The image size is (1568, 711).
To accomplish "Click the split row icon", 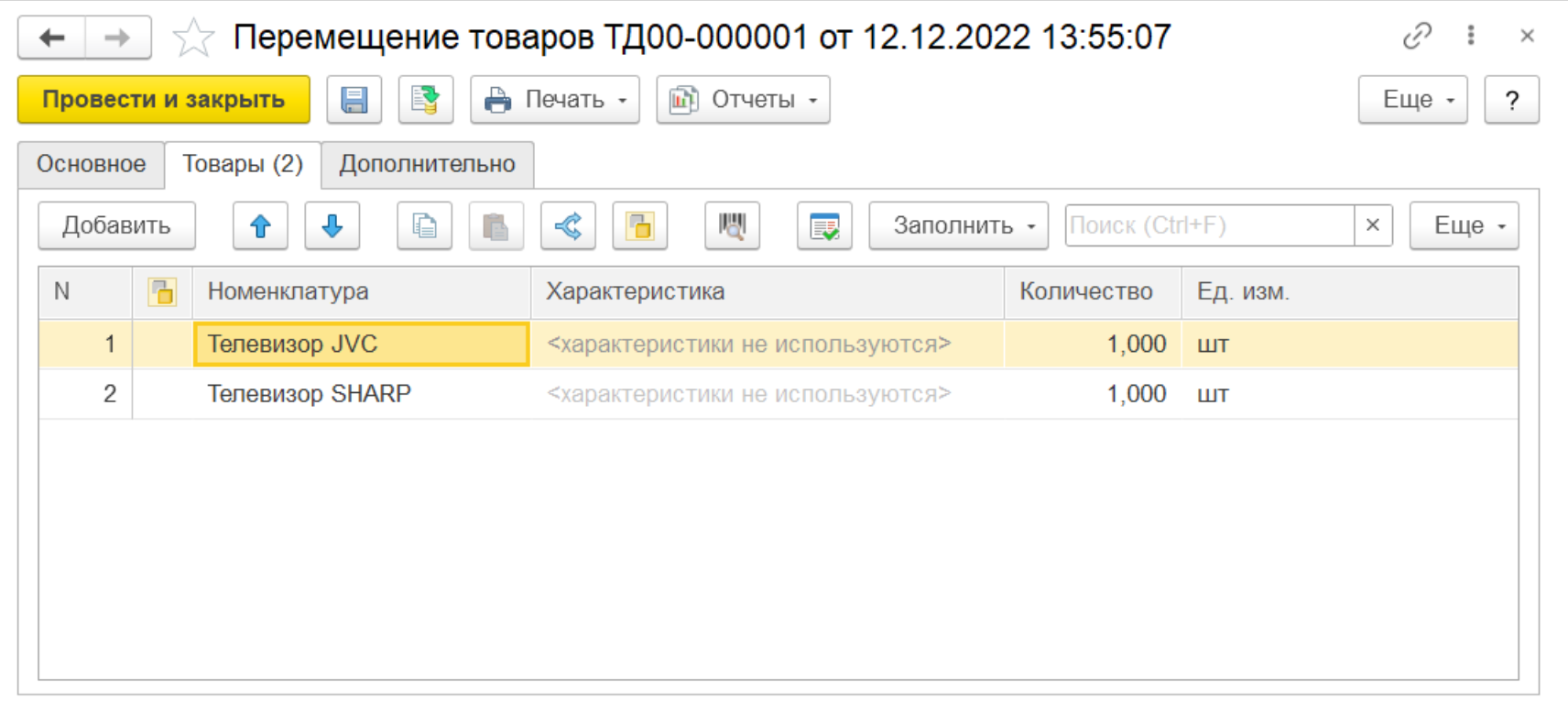I will (x=568, y=226).
